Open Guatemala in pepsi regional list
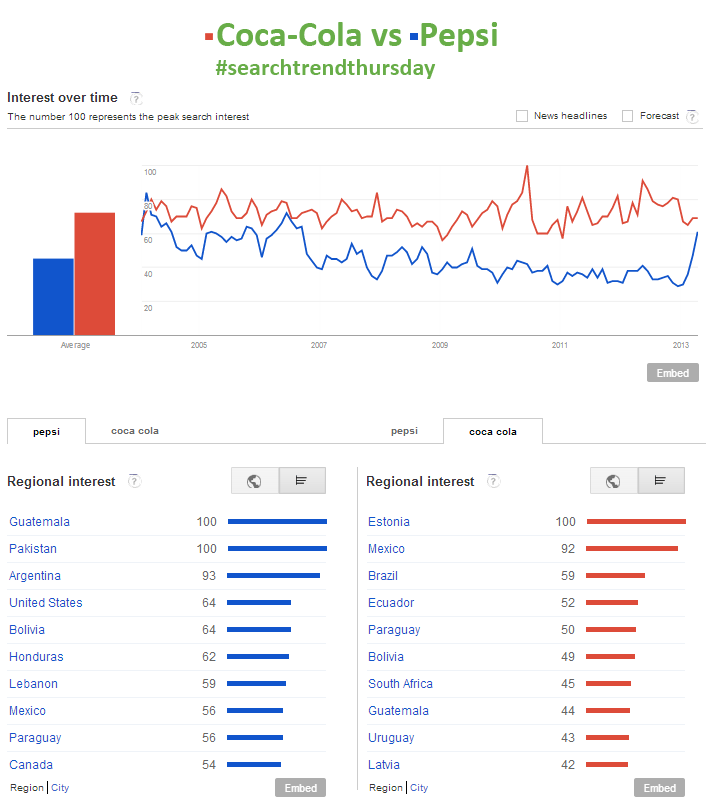Image resolution: width=713 pixels, height=808 pixels. click(39, 521)
